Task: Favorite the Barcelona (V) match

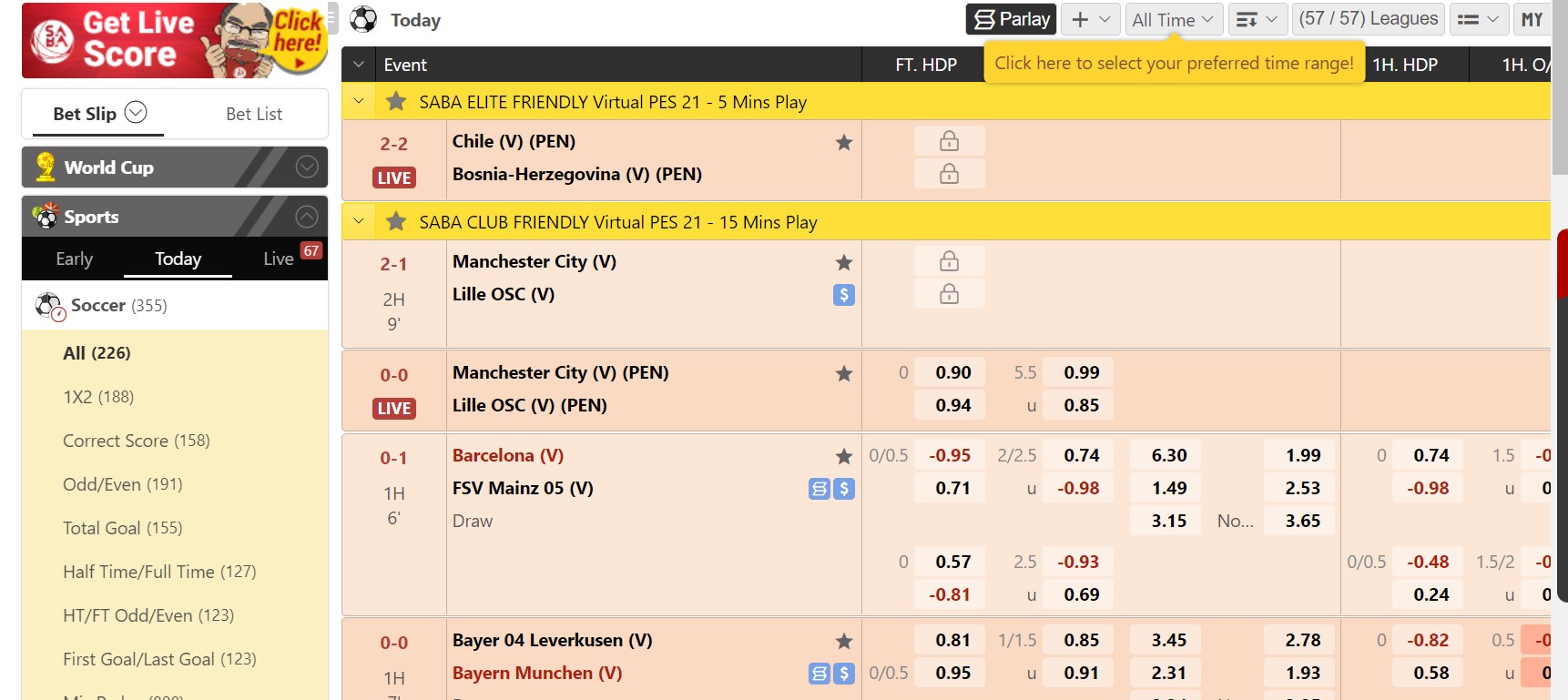Action: click(x=844, y=456)
